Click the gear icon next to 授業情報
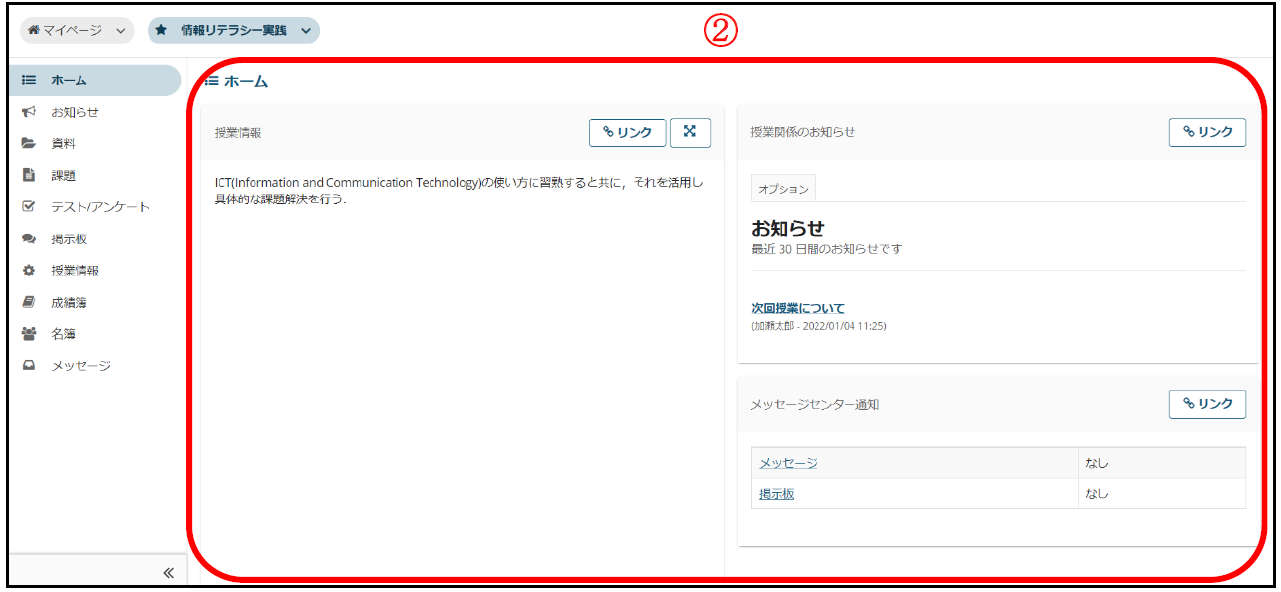Viewport: 1281px width, 592px height. pos(29,271)
